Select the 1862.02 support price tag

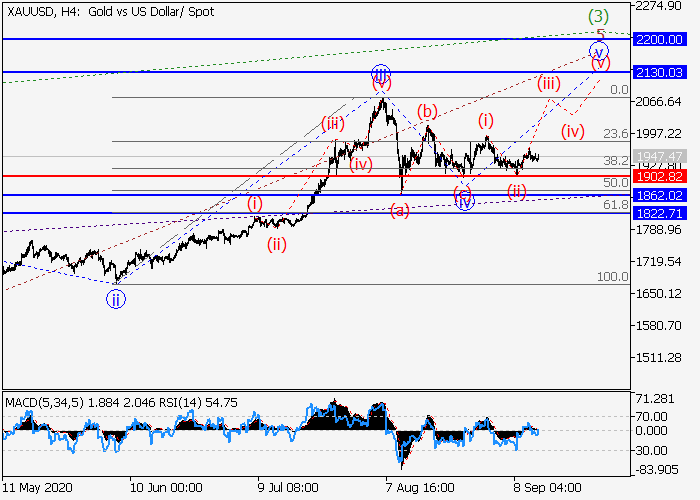tap(666, 195)
